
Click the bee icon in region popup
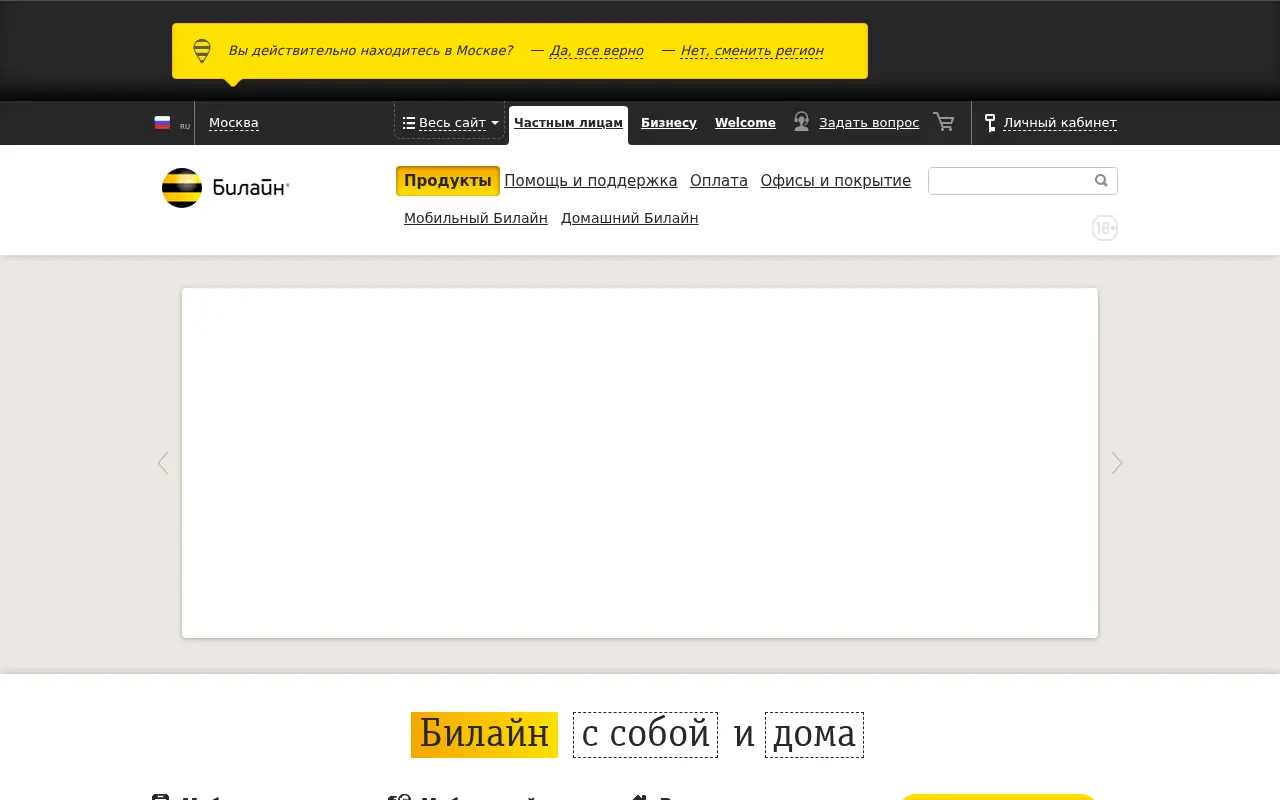pyautogui.click(x=202, y=51)
